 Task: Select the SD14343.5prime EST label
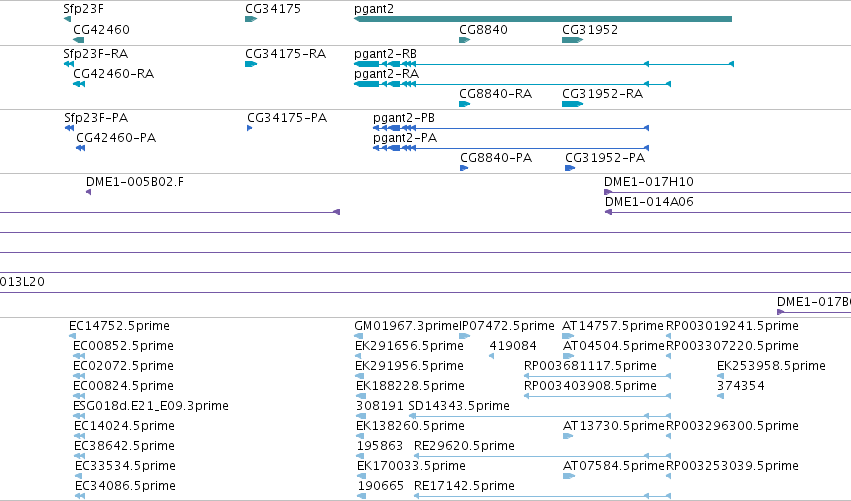click(459, 405)
